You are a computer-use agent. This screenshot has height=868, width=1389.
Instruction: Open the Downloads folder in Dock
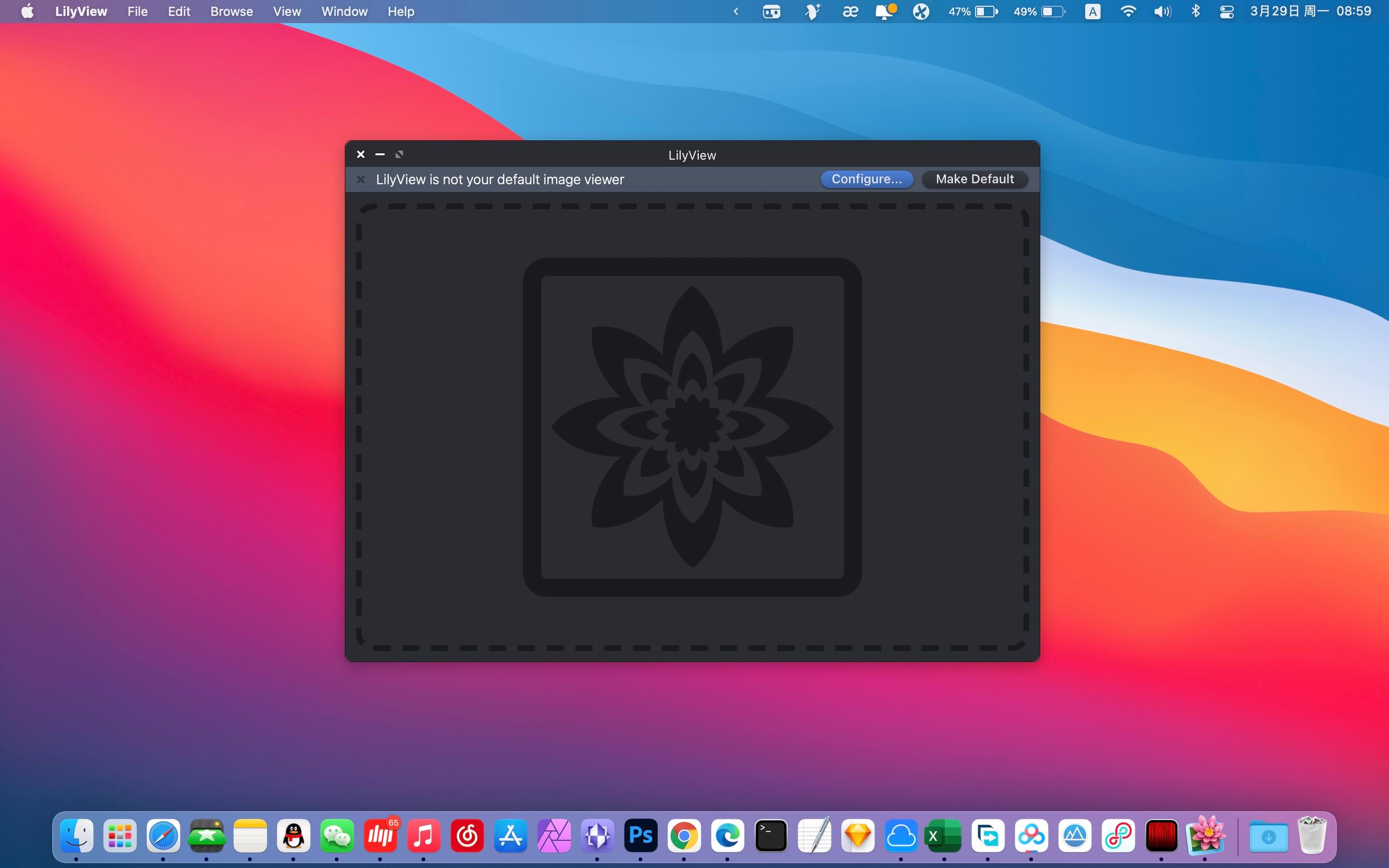coord(1268,837)
